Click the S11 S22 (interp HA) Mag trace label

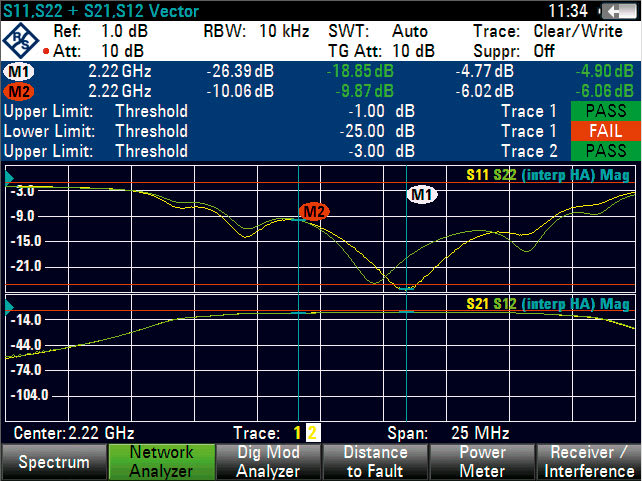[548, 175]
